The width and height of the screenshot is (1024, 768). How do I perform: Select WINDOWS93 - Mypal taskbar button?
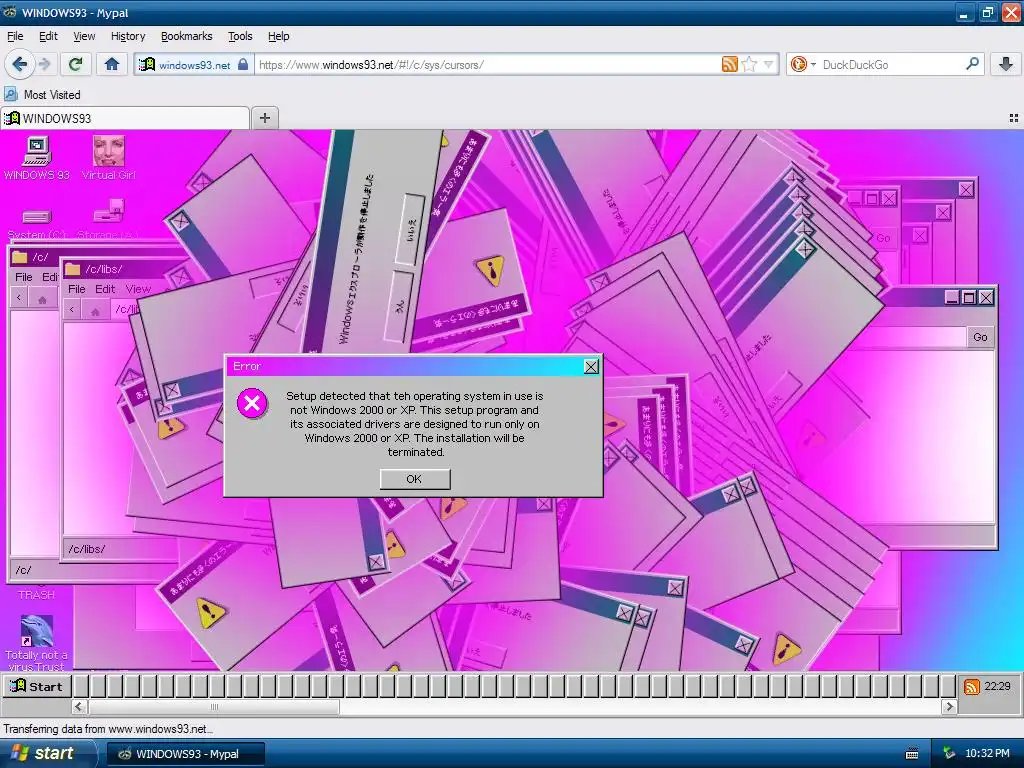tap(186, 754)
